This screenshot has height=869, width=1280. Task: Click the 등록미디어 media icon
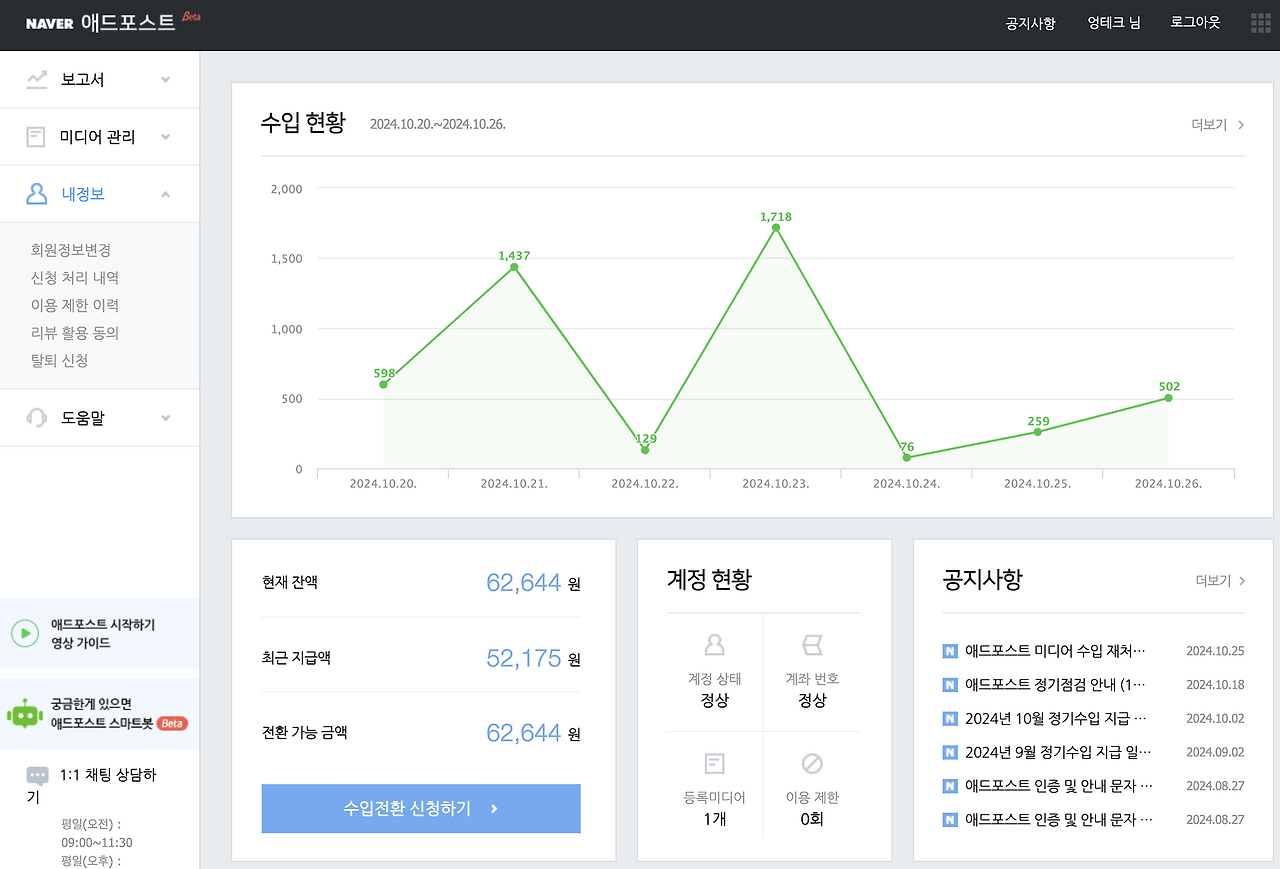point(713,761)
